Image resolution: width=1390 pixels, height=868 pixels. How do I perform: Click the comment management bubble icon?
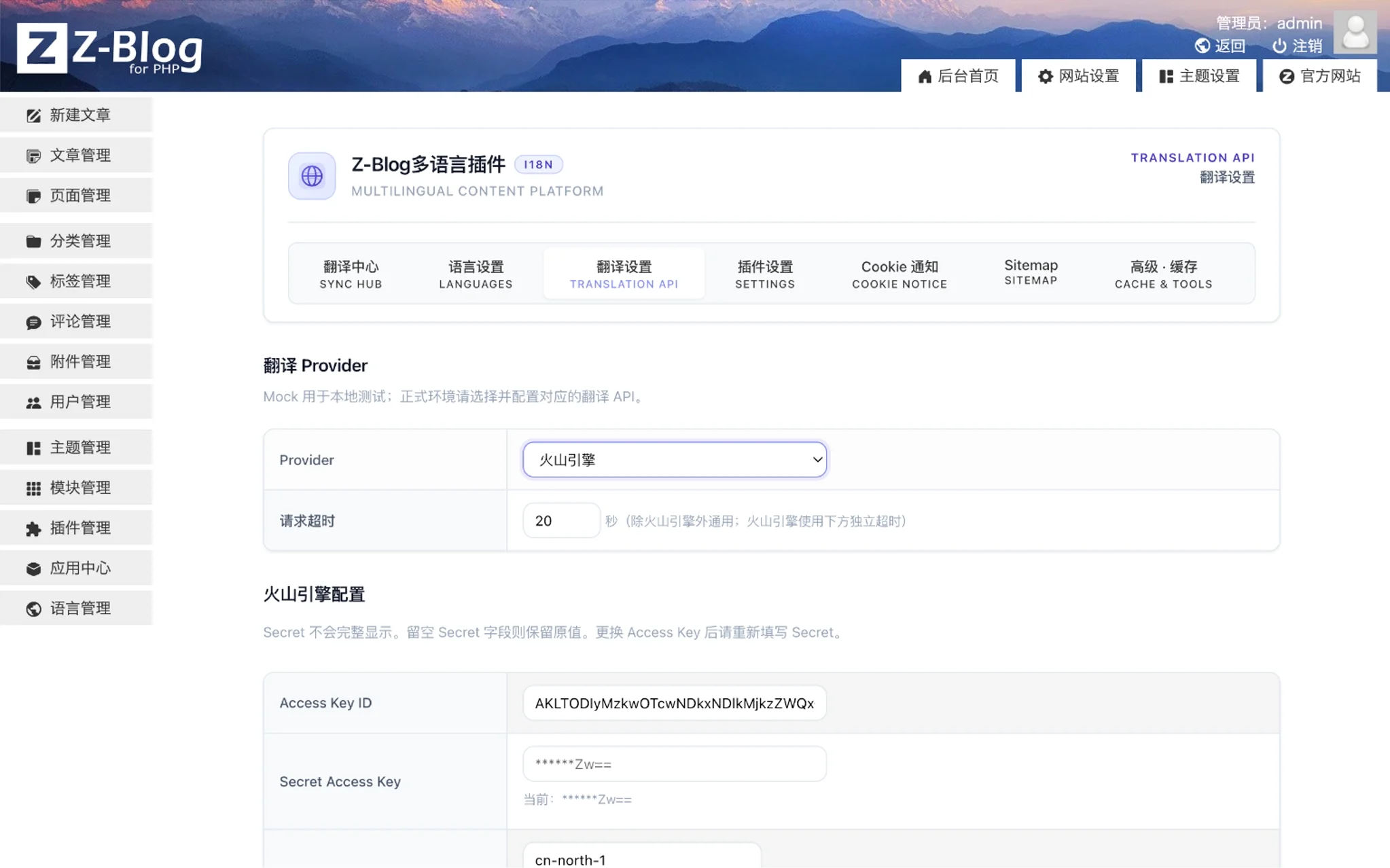(33, 322)
